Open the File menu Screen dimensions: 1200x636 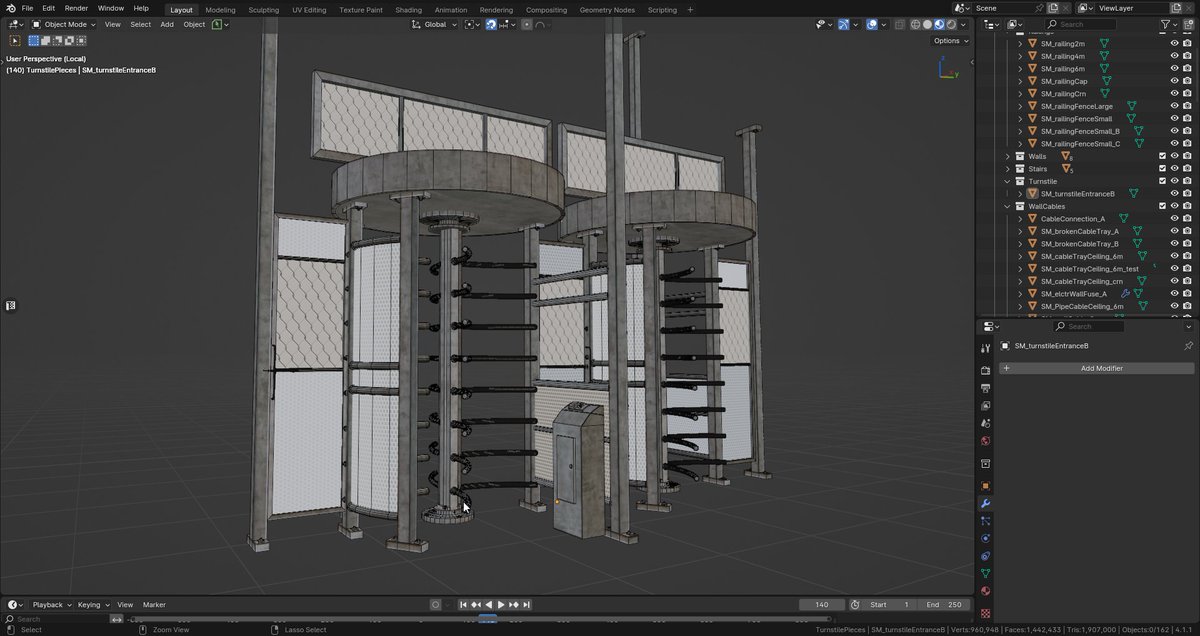[x=27, y=8]
